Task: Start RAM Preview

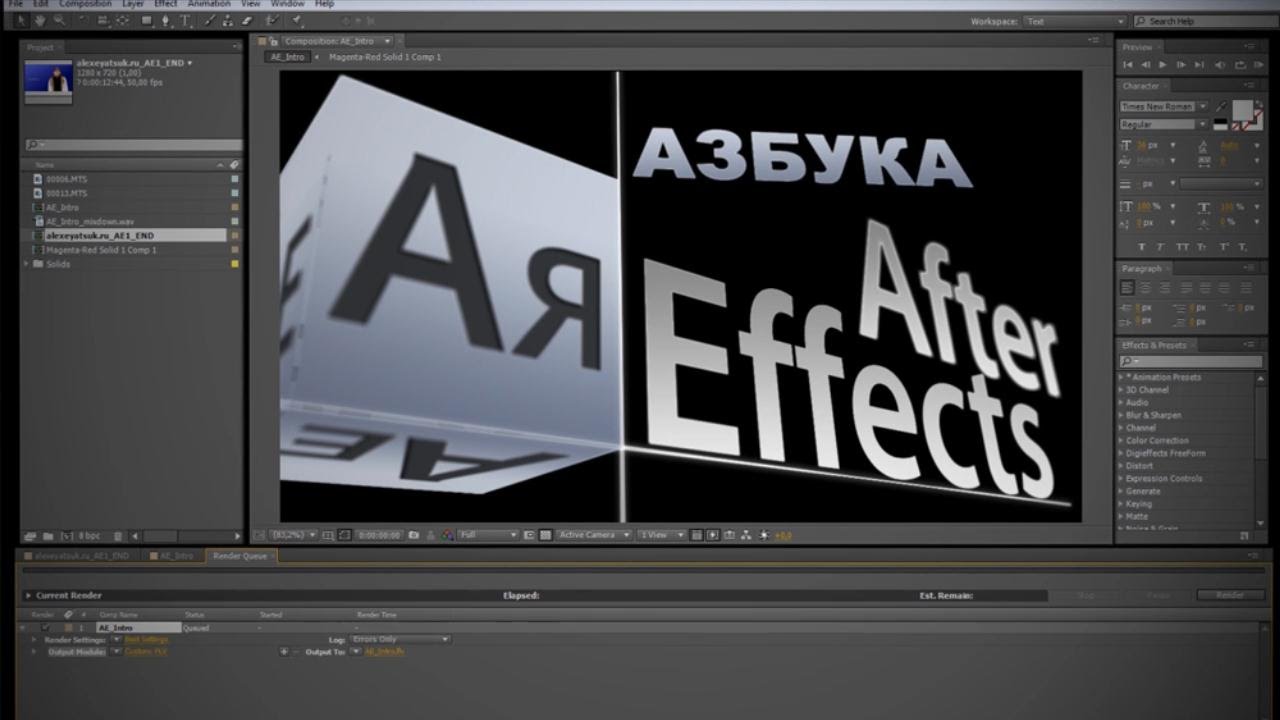Action: tap(1259, 65)
